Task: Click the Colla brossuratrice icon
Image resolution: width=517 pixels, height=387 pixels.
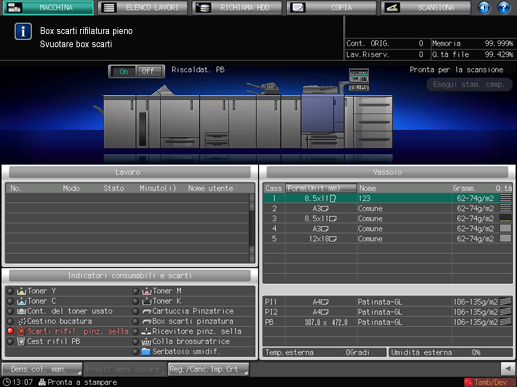Action: 146,342
